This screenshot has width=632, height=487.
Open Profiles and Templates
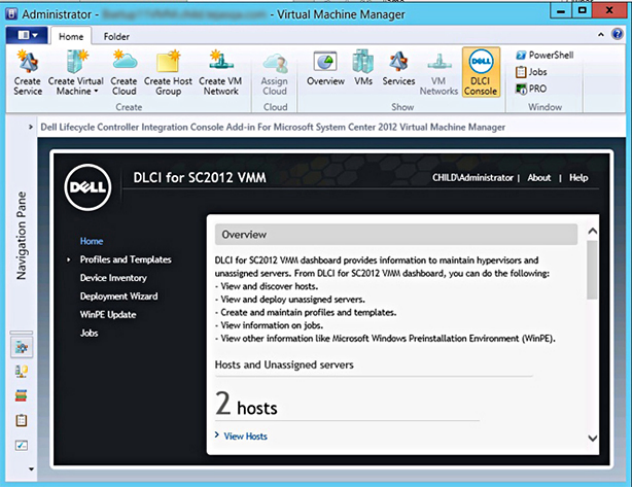125,260
